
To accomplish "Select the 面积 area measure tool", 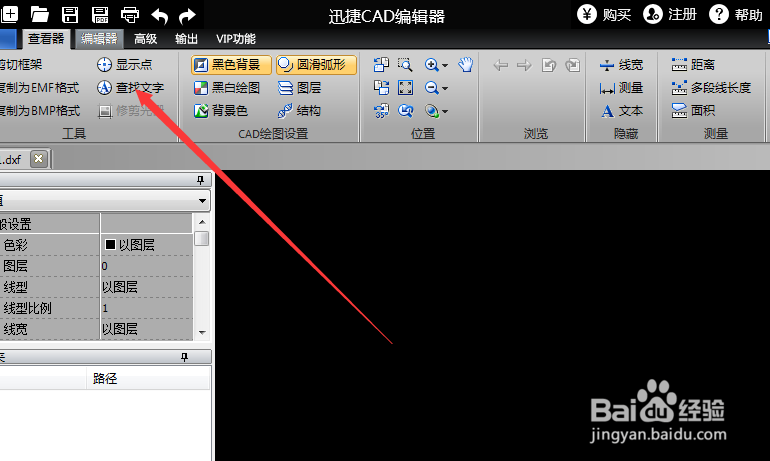I will [693, 110].
